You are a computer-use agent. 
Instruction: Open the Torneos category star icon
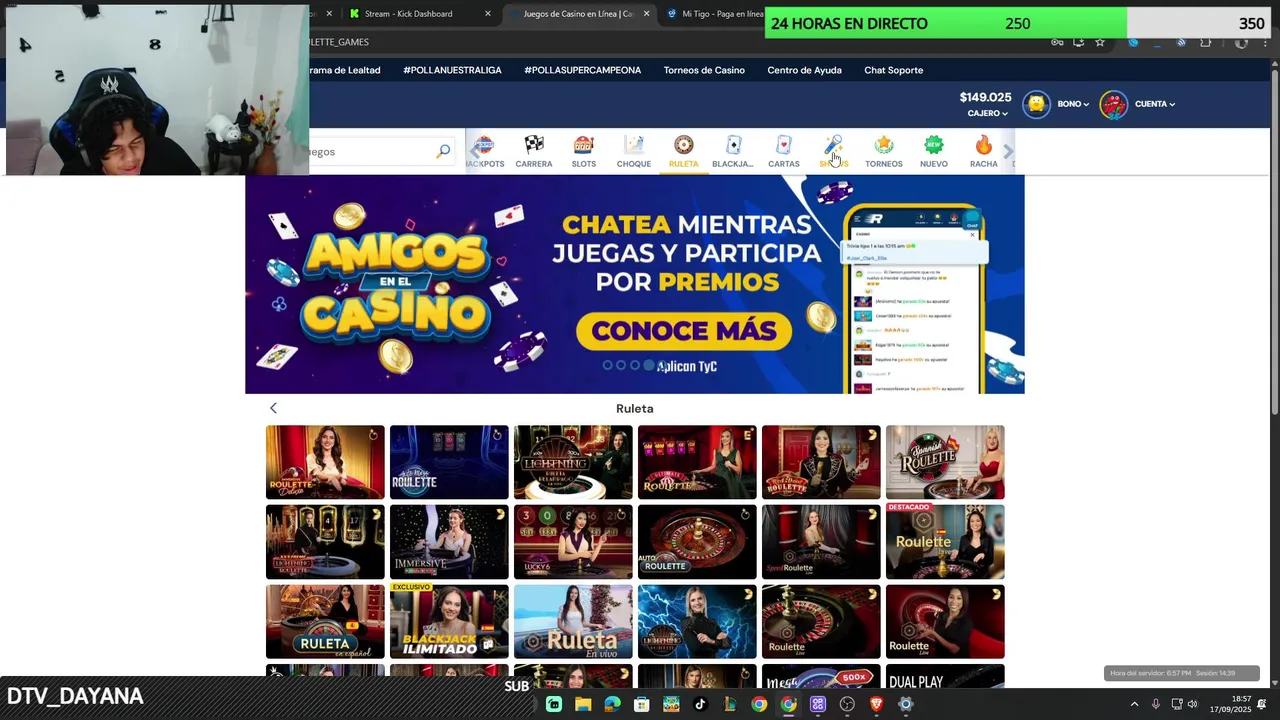point(884,151)
